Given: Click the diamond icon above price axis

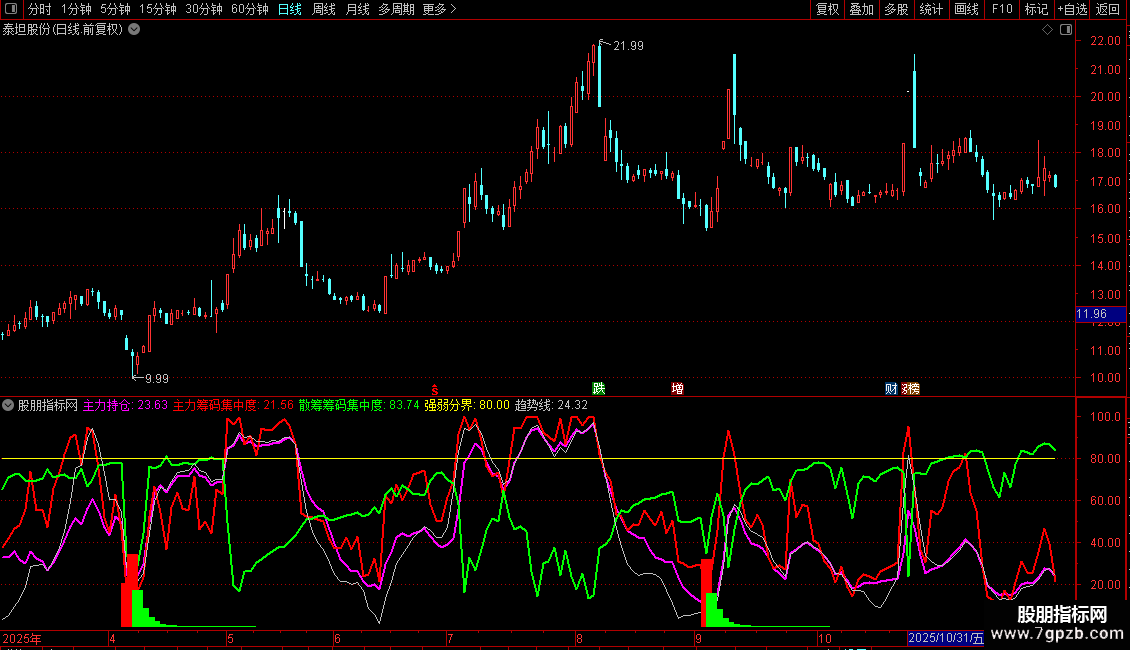Looking at the screenshot, I should click(1047, 30).
